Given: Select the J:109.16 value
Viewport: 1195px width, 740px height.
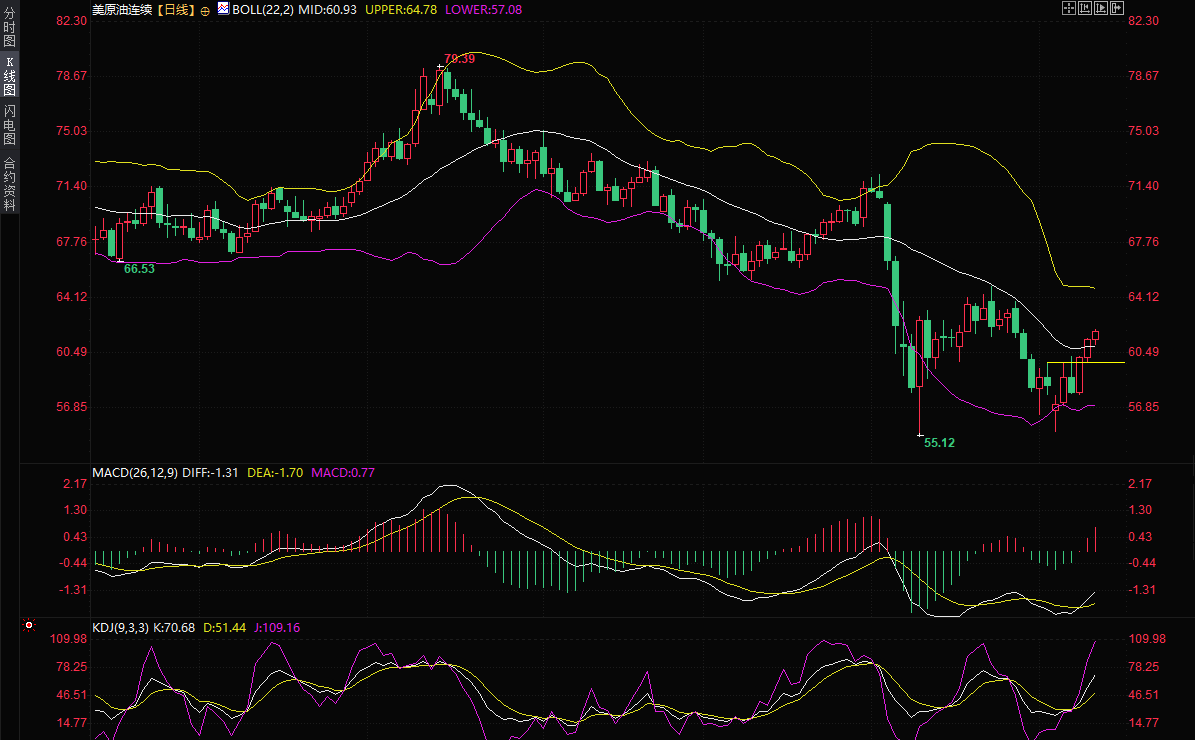Looking at the screenshot, I should pyautogui.click(x=277, y=628).
